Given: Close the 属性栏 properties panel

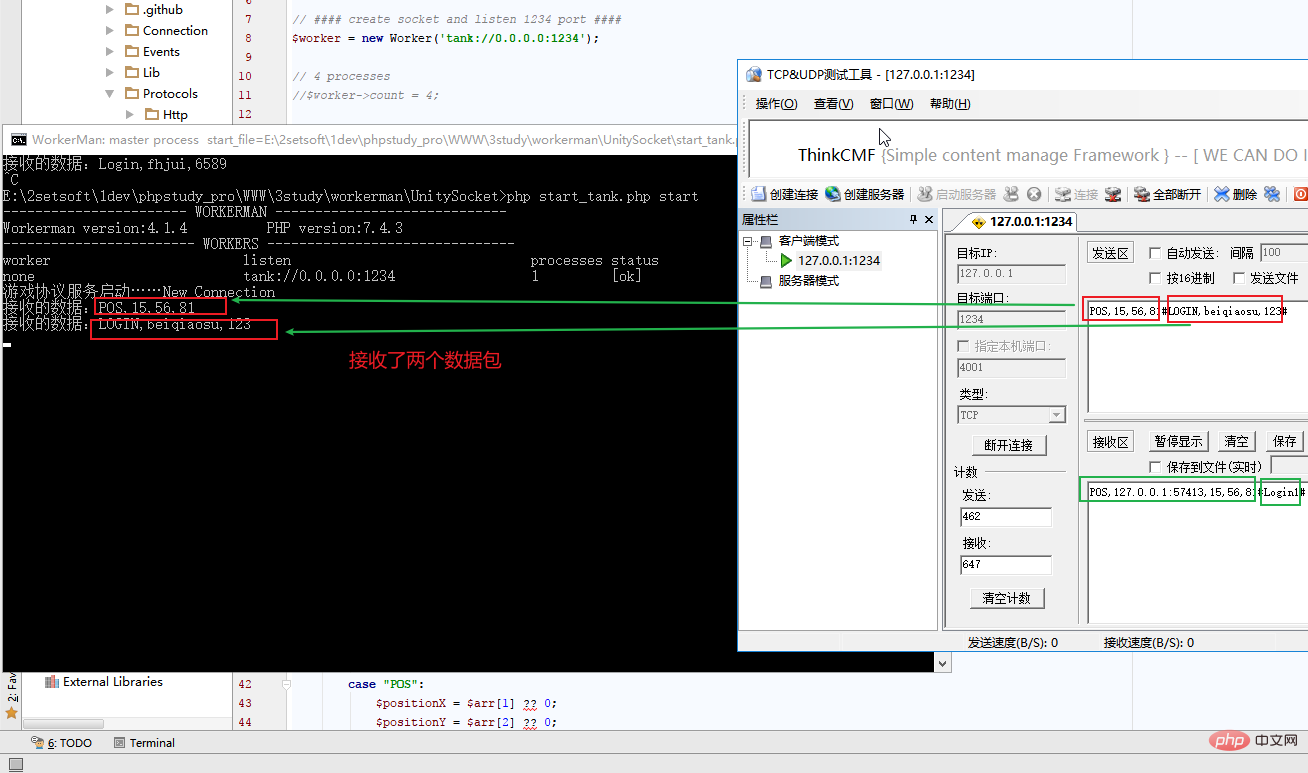Looking at the screenshot, I should pyautogui.click(x=928, y=220).
